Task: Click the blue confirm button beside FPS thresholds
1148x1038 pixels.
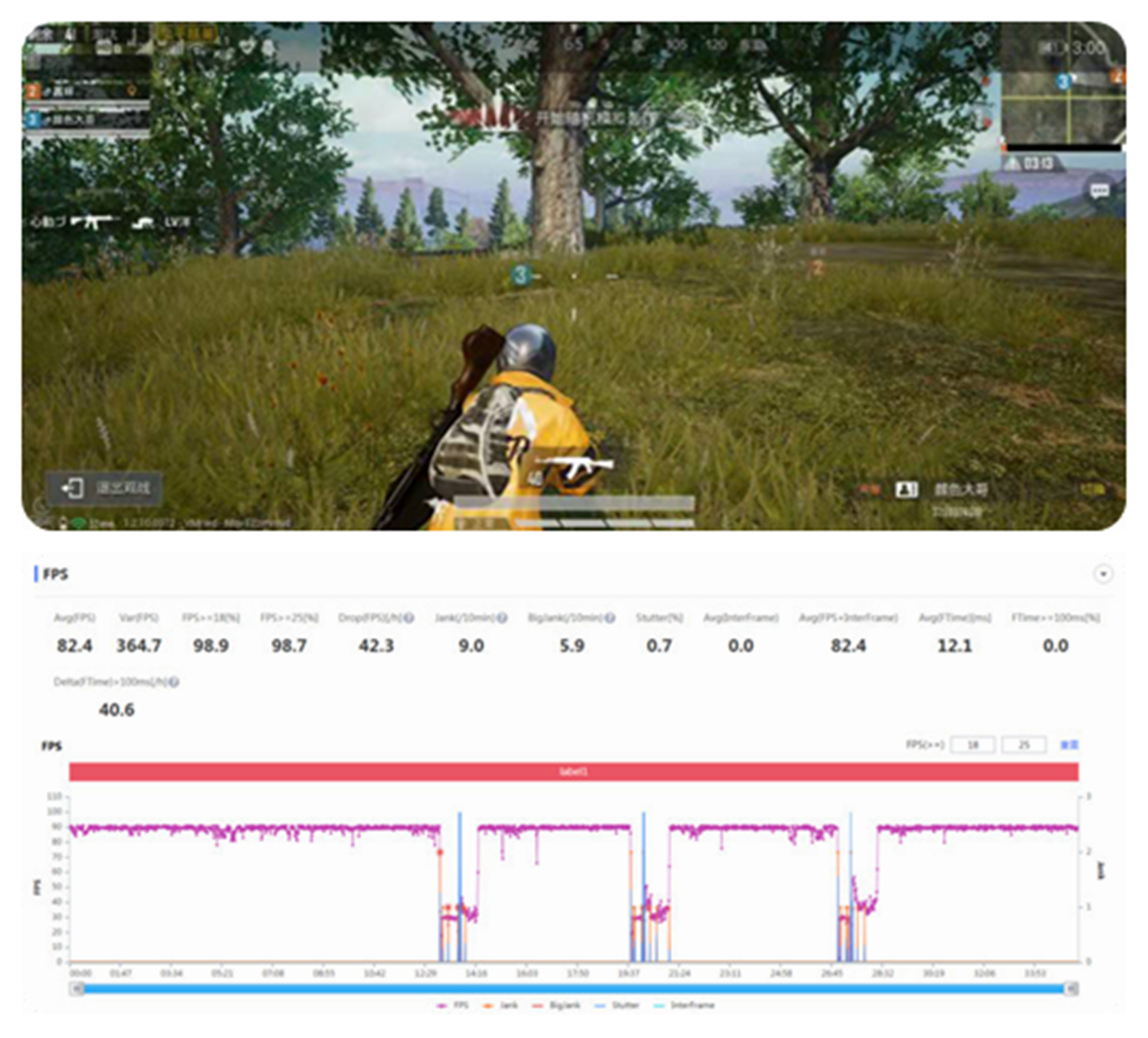Action: 1069,745
